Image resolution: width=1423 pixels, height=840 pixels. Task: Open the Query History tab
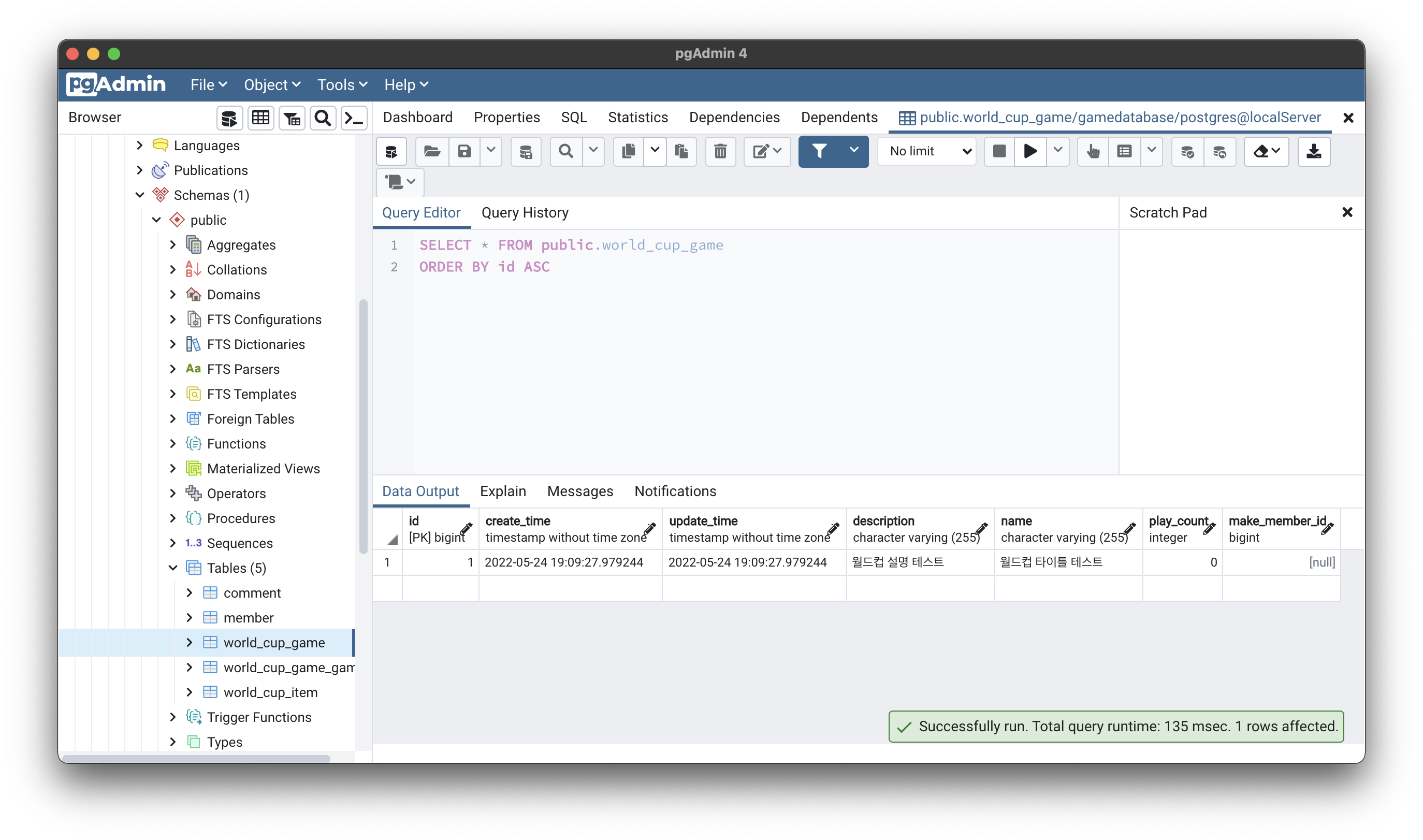(525, 213)
